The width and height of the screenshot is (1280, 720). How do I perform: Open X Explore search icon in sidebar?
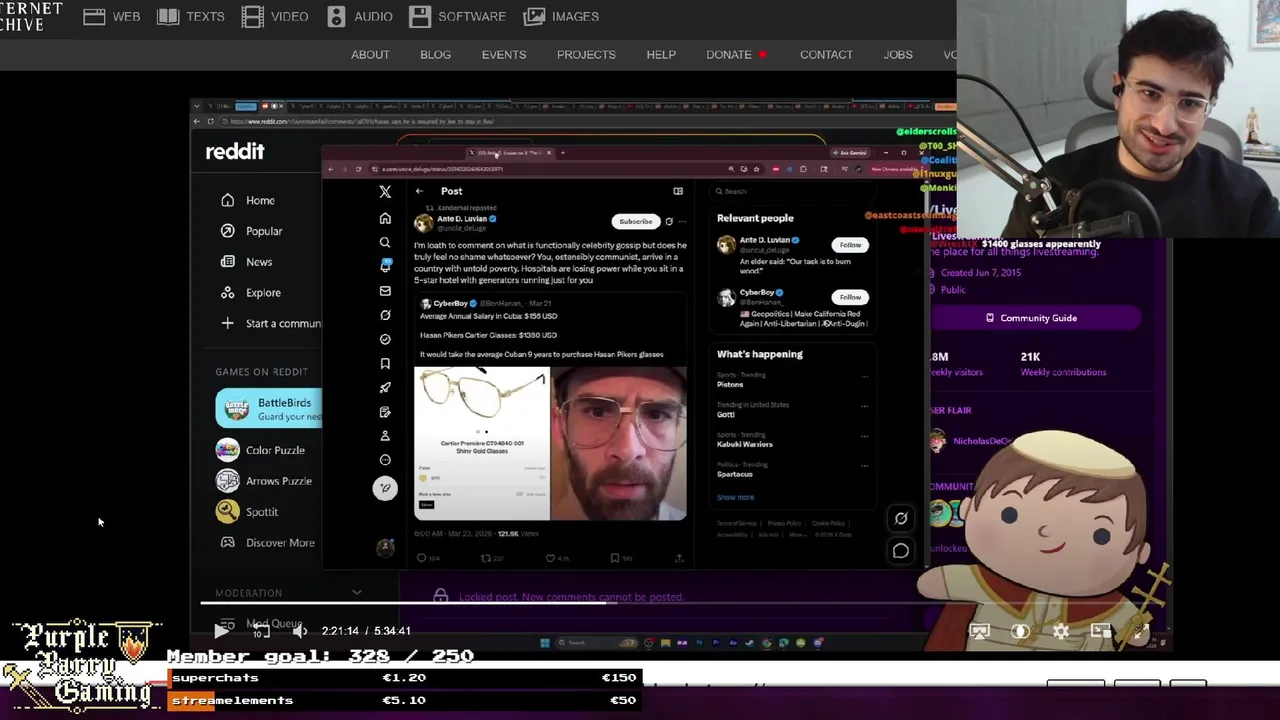pos(385,242)
